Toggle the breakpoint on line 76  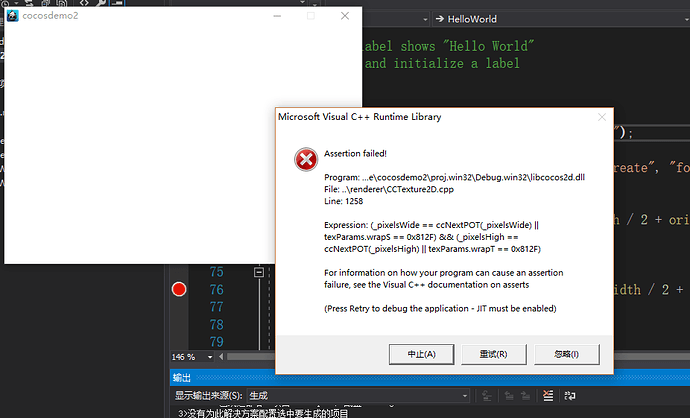click(179, 290)
